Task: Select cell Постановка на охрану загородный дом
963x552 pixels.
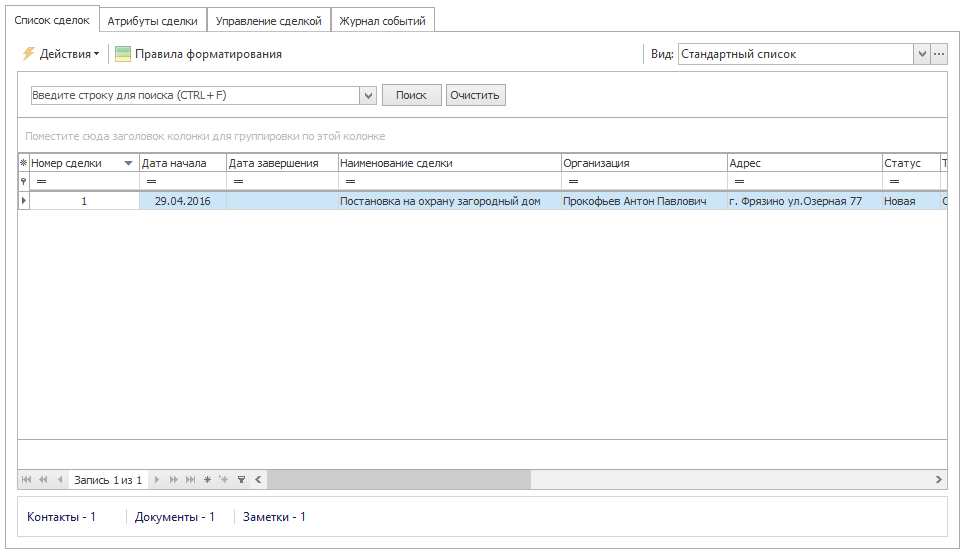Action: pyautogui.click(x=450, y=201)
